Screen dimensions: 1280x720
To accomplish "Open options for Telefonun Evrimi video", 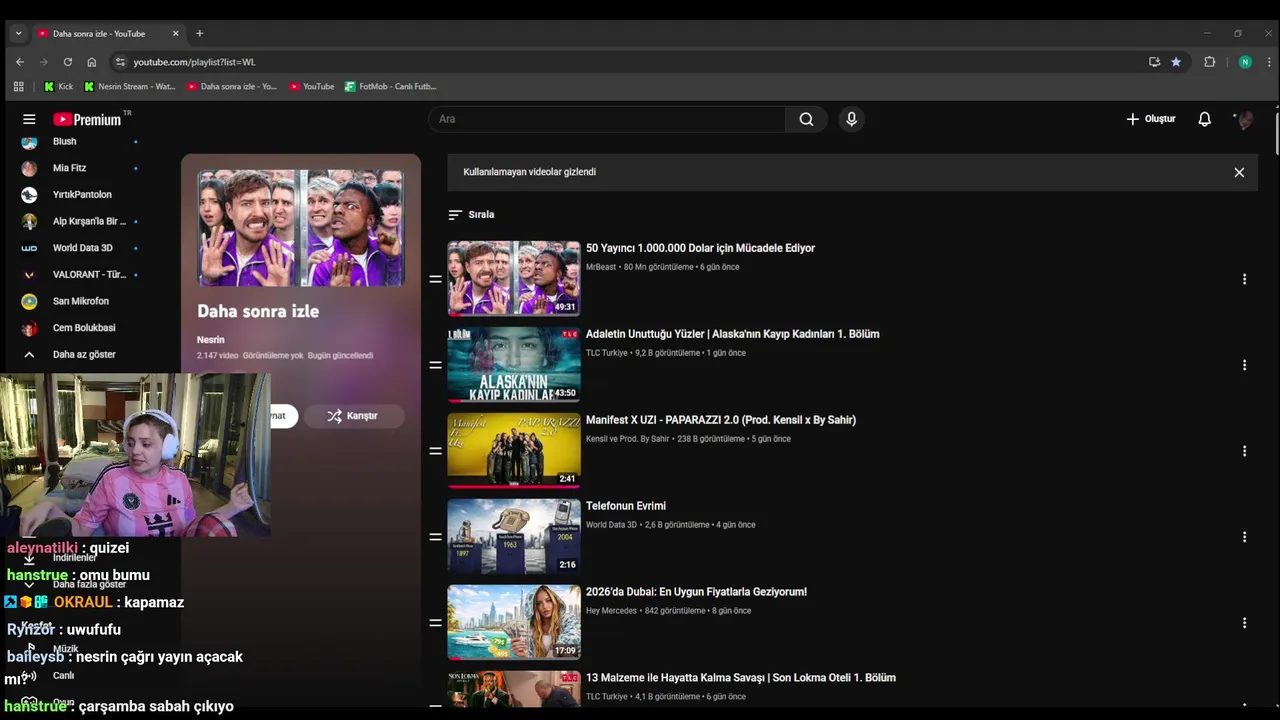I will (x=1244, y=537).
